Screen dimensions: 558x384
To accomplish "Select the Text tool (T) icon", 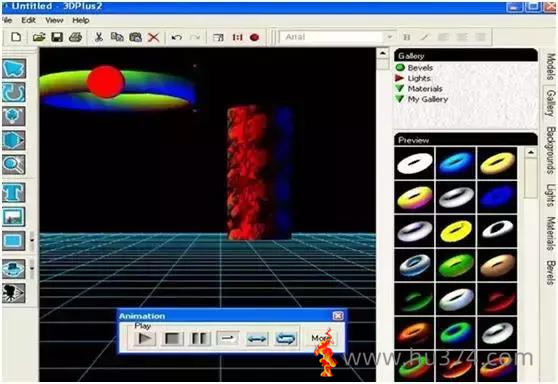I will 14,193.
